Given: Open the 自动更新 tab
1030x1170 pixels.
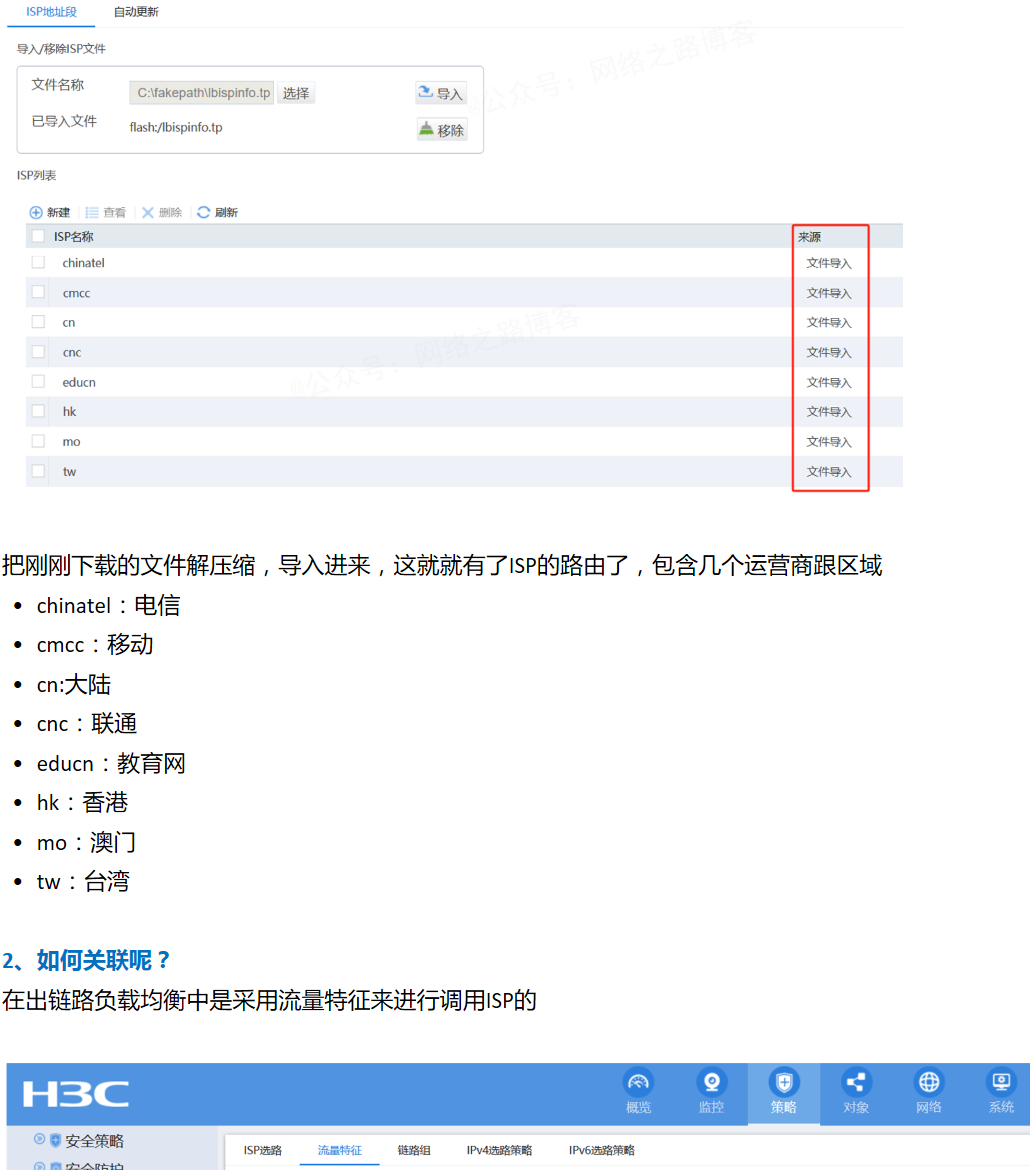Looking at the screenshot, I should [x=136, y=12].
